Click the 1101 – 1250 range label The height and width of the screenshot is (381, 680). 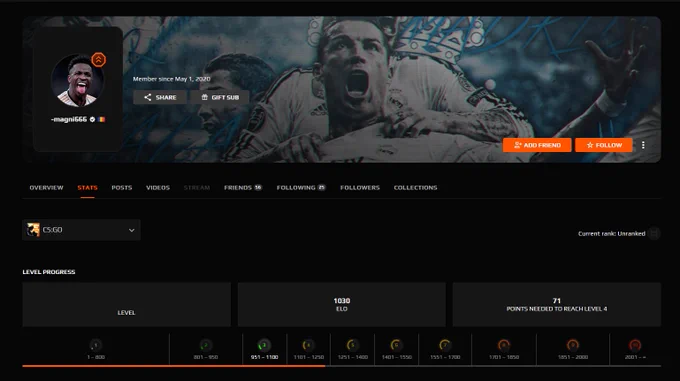pos(309,357)
